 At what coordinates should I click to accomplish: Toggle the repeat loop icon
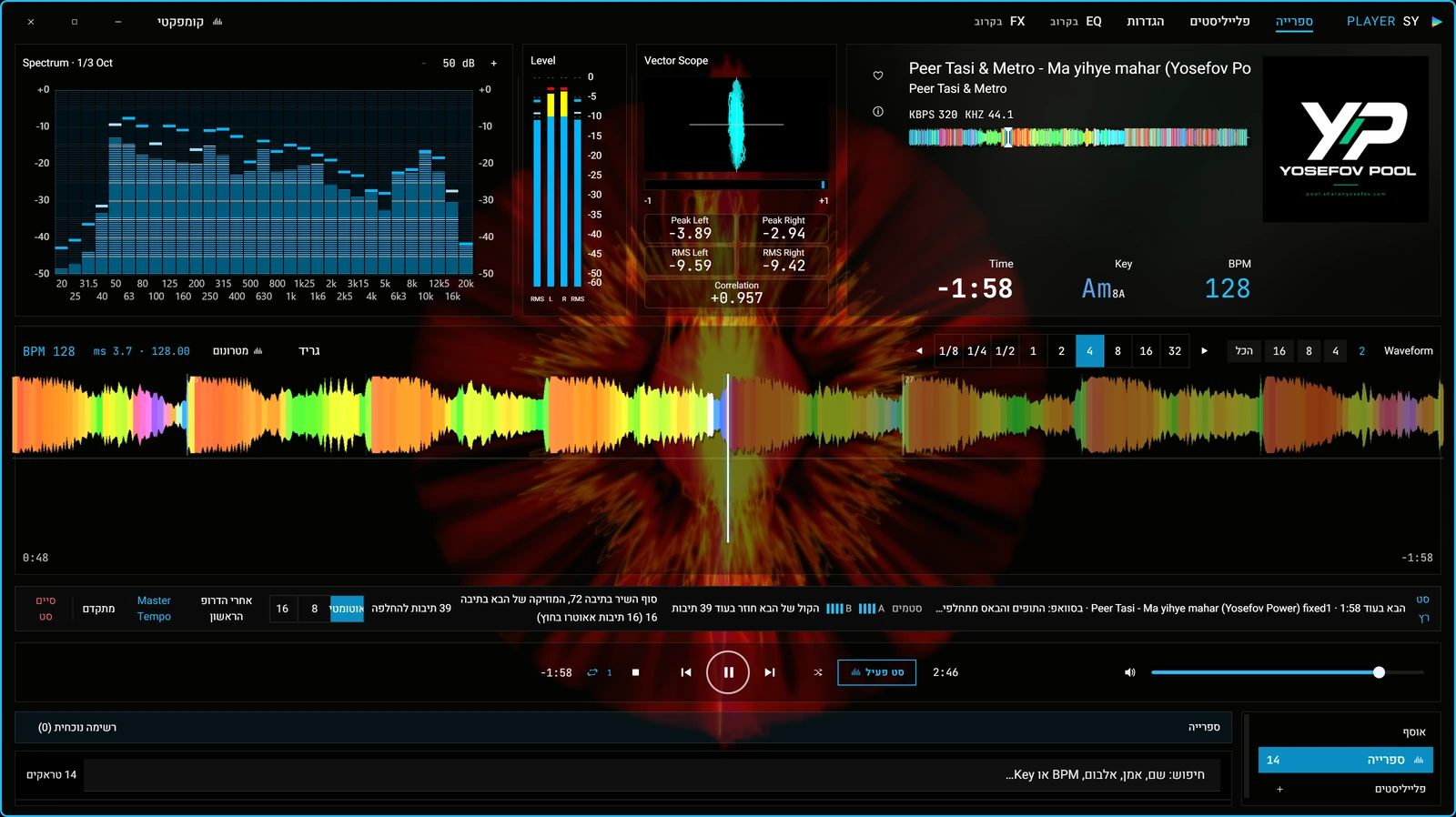pos(592,672)
